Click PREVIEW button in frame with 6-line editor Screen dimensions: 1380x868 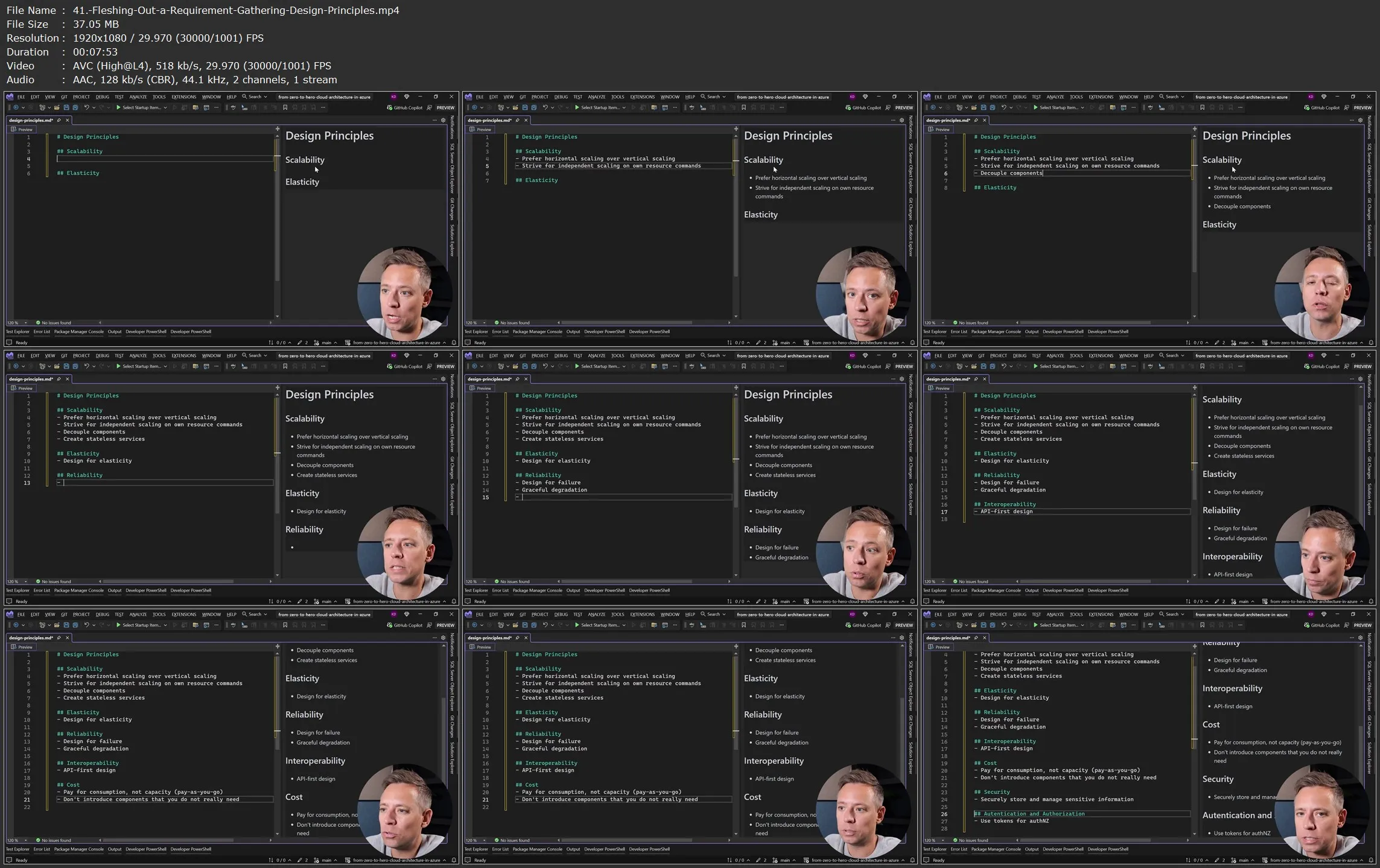(445, 107)
